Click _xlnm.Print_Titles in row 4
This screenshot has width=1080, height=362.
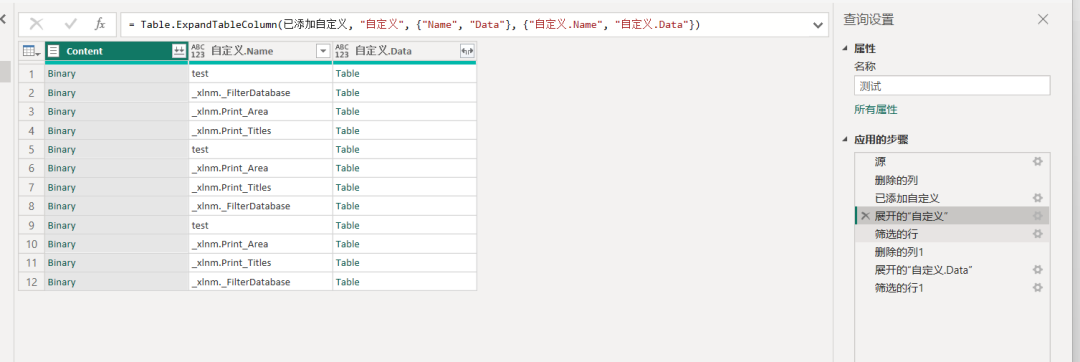coord(260,131)
